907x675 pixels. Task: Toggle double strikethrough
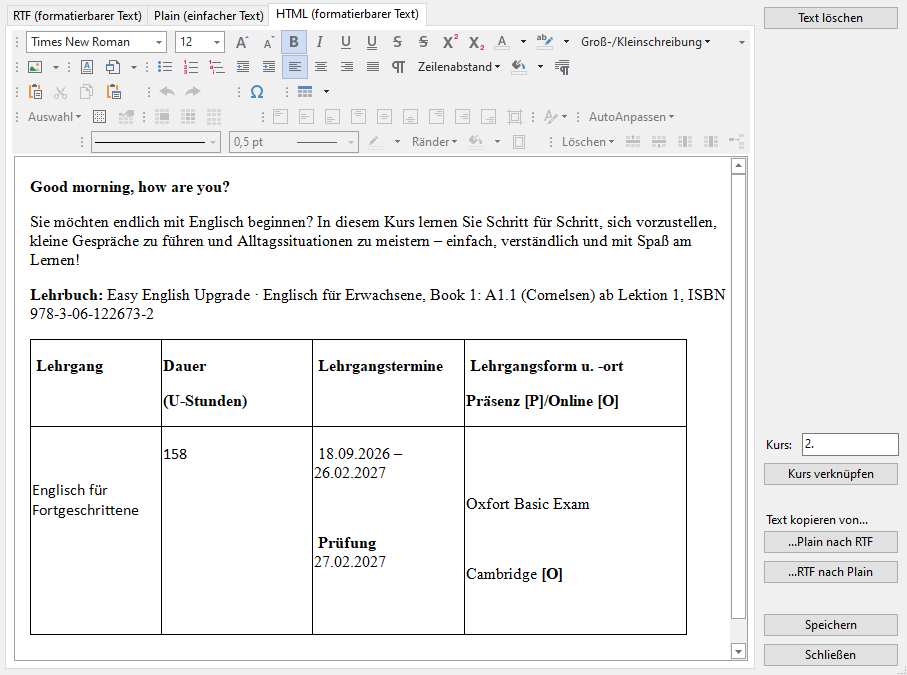point(423,42)
